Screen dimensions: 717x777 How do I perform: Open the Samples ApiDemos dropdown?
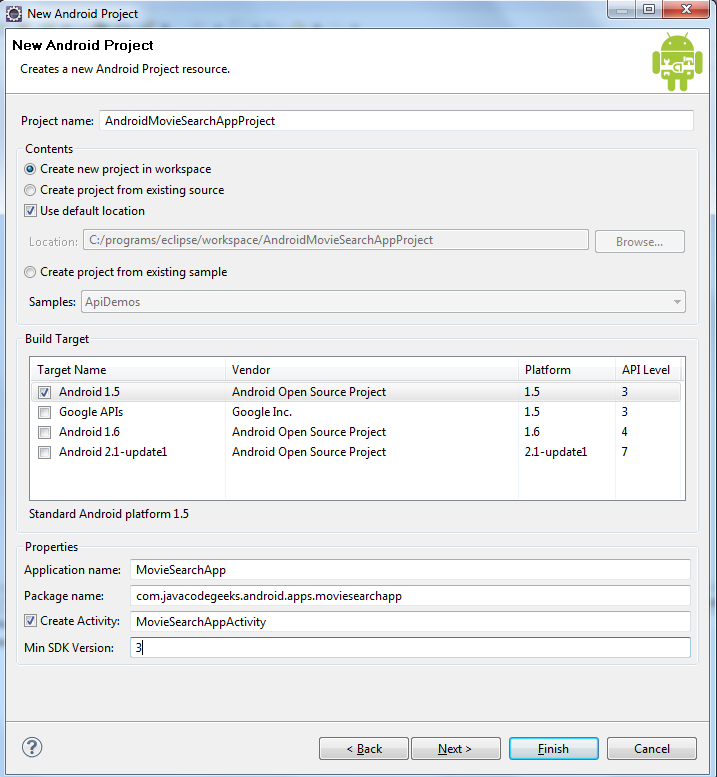[383, 302]
